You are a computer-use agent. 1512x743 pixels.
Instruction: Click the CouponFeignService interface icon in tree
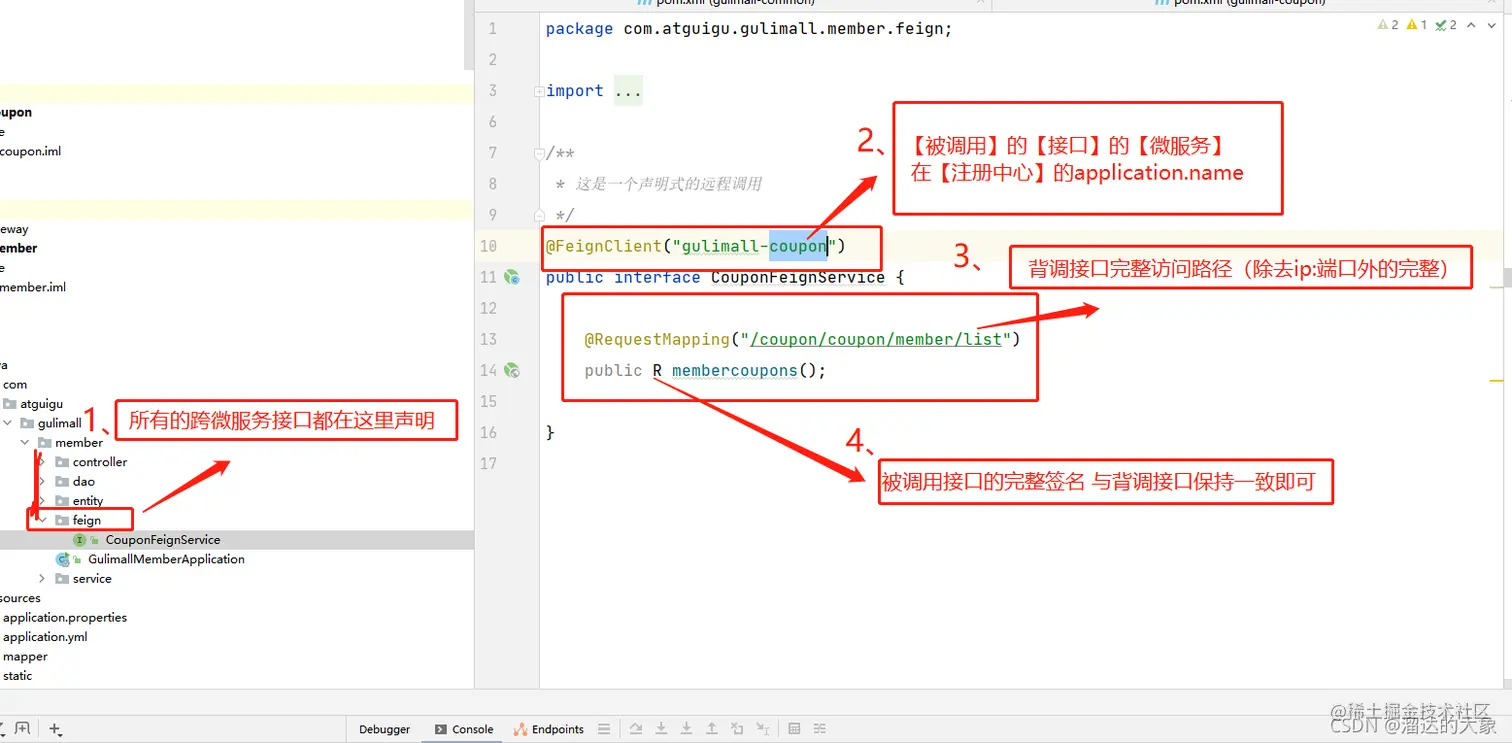[x=80, y=540]
